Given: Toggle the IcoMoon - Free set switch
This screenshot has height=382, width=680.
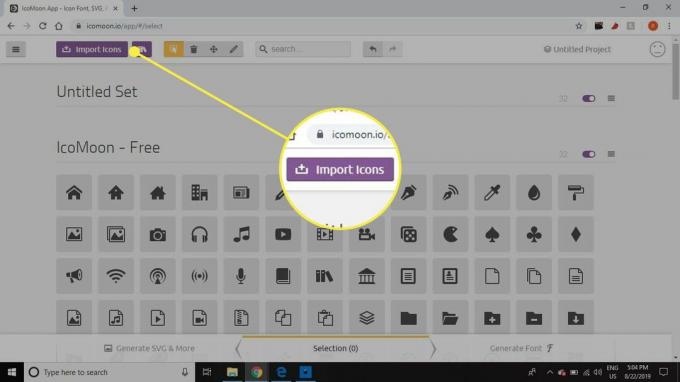Looking at the screenshot, I should click(x=588, y=154).
